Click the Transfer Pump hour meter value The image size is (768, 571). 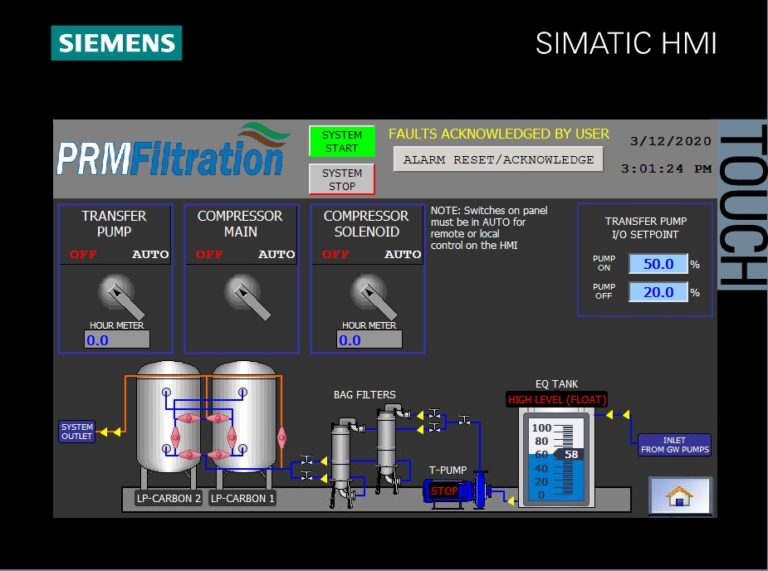coord(115,340)
